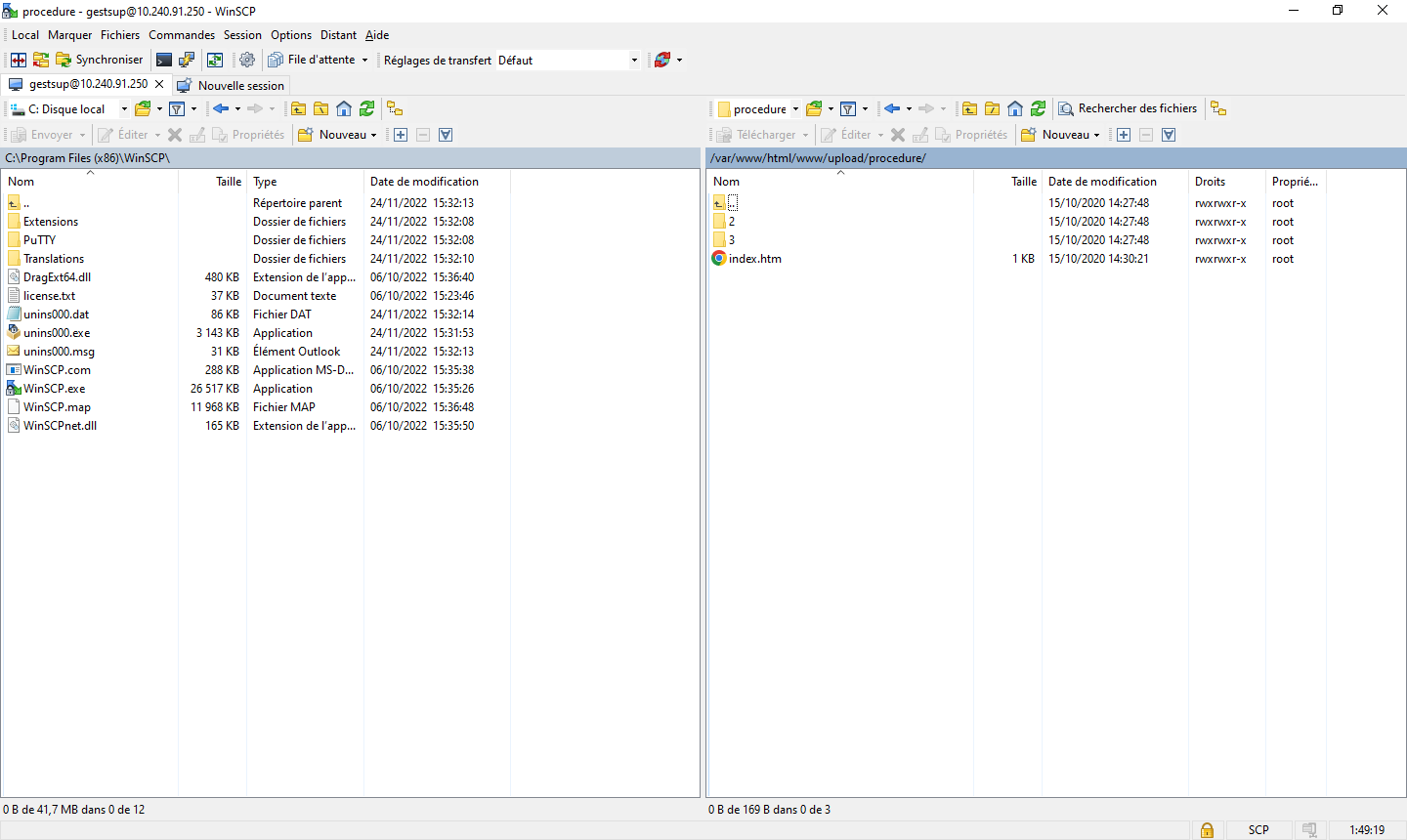Go back in local panel history

[221, 108]
